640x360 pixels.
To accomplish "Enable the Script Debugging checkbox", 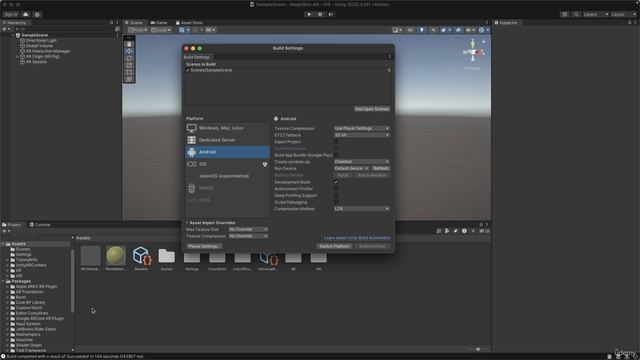I will 336,202.
